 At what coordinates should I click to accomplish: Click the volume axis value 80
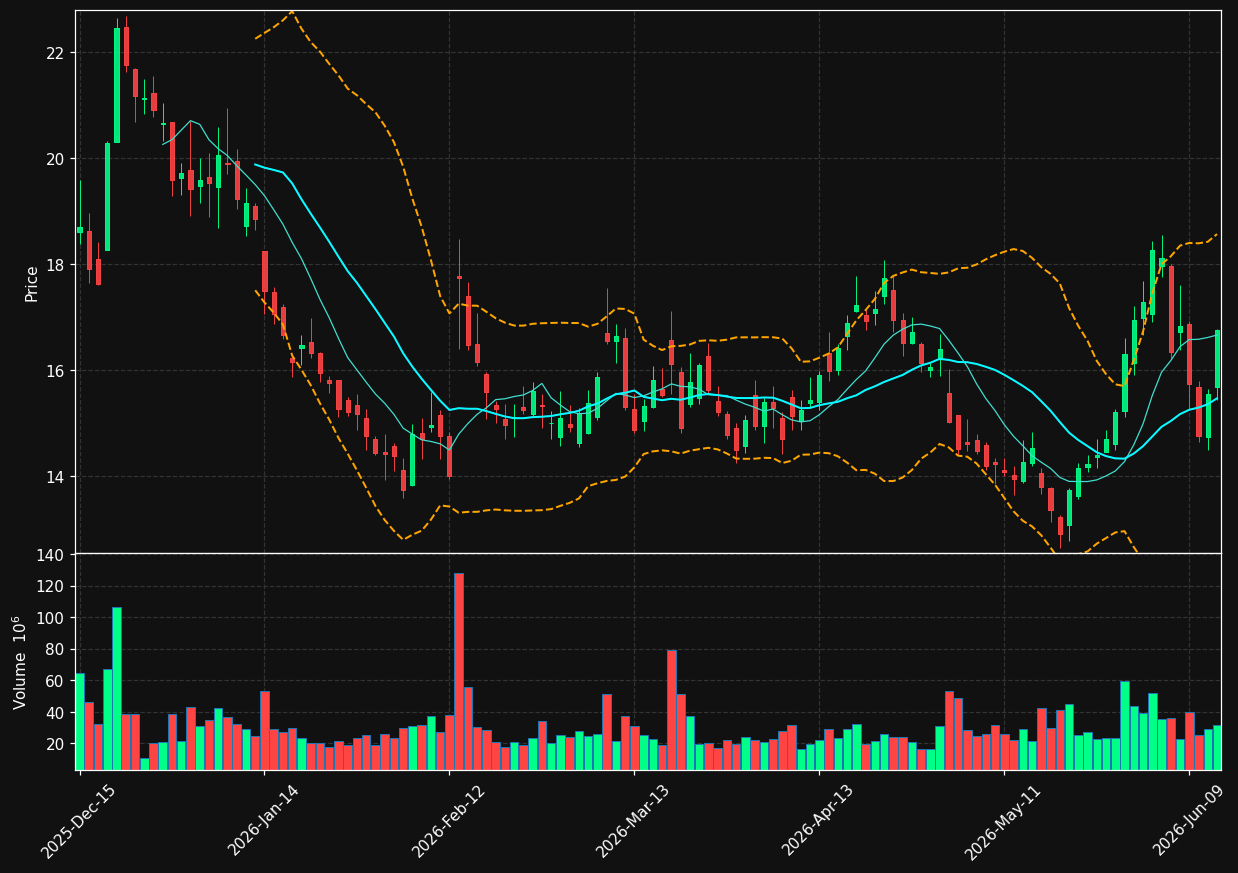point(54,649)
